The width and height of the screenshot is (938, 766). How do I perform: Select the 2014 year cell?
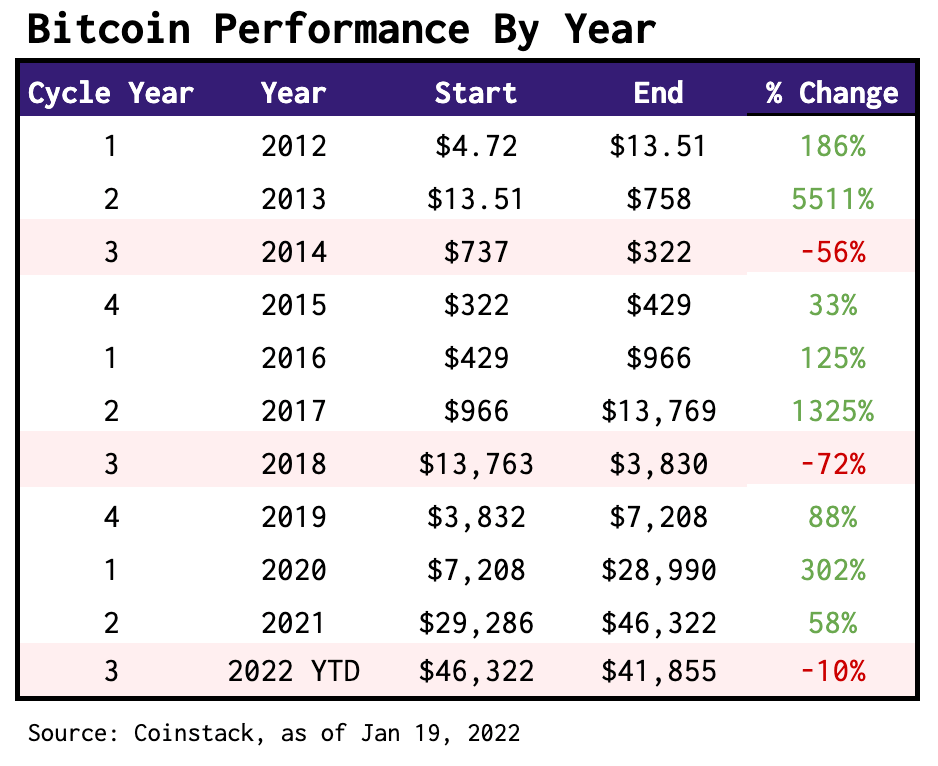coord(294,252)
